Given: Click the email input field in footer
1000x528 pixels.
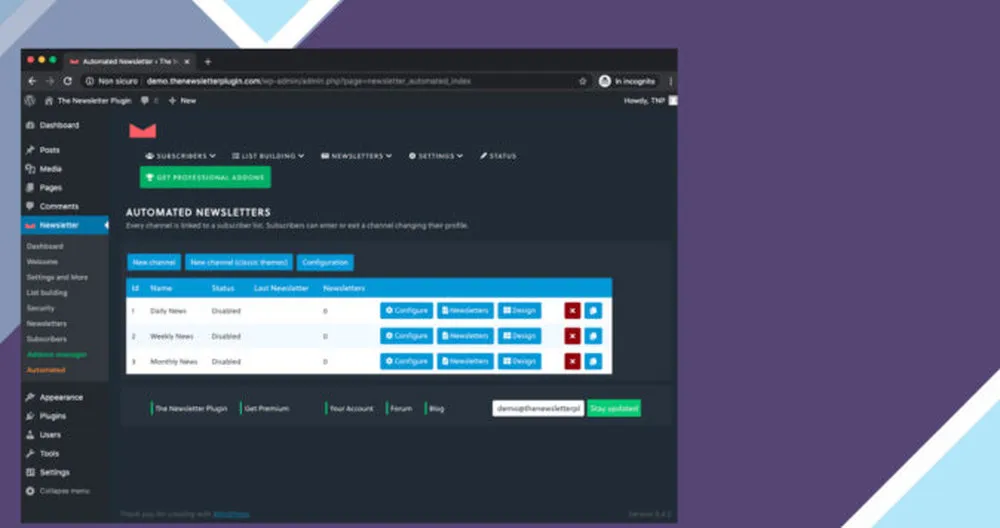Looking at the screenshot, I should pyautogui.click(x=537, y=409).
